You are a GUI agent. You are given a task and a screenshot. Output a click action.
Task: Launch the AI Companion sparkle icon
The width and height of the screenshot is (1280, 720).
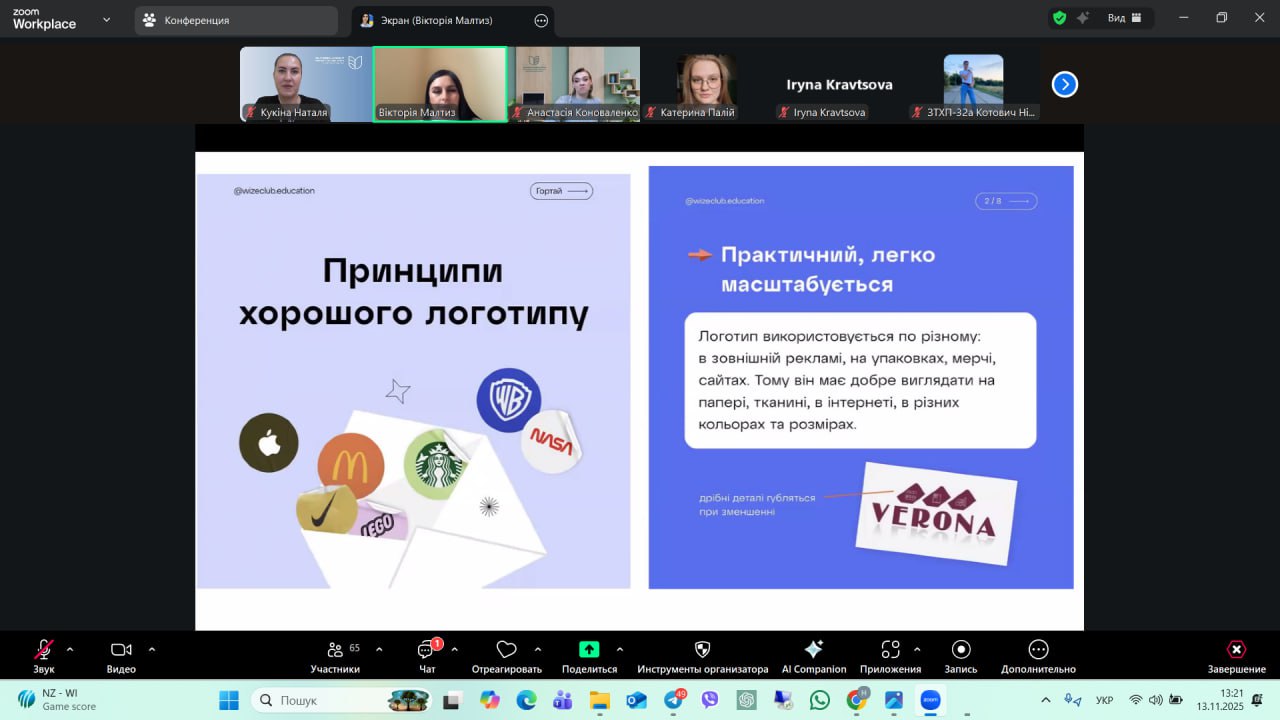click(813, 650)
